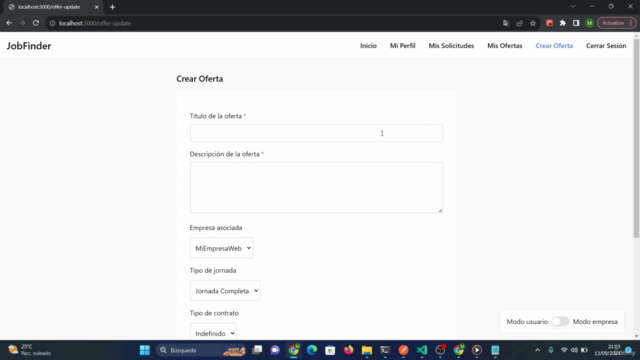640x360 pixels.
Task: Open the media player taskbar icon
Action: (x=477, y=350)
